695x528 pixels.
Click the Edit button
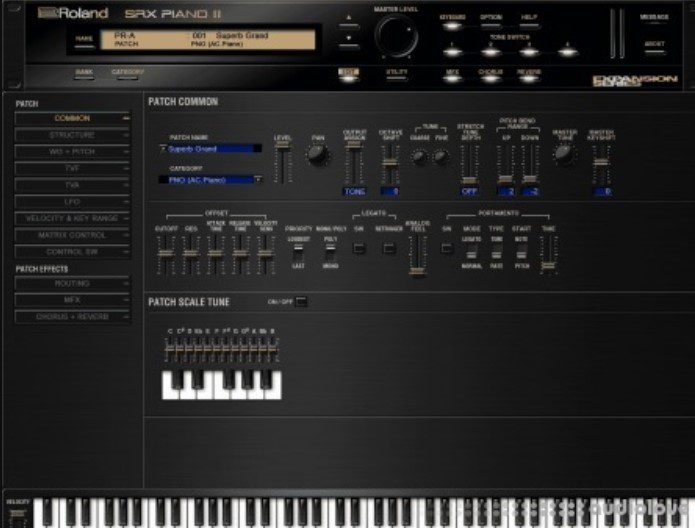point(348,74)
